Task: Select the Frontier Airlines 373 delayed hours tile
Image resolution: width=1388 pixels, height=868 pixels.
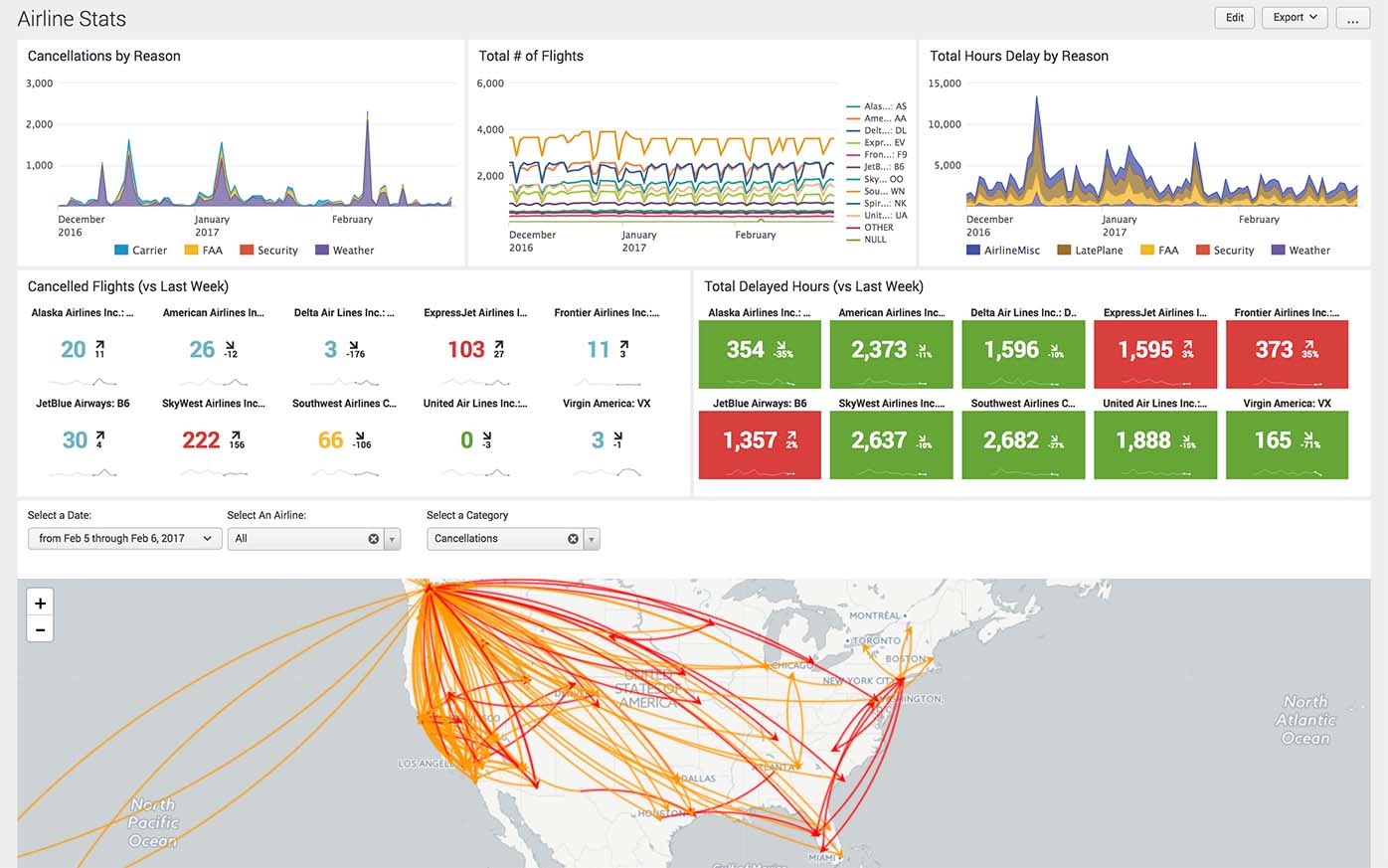Action: pos(1287,354)
